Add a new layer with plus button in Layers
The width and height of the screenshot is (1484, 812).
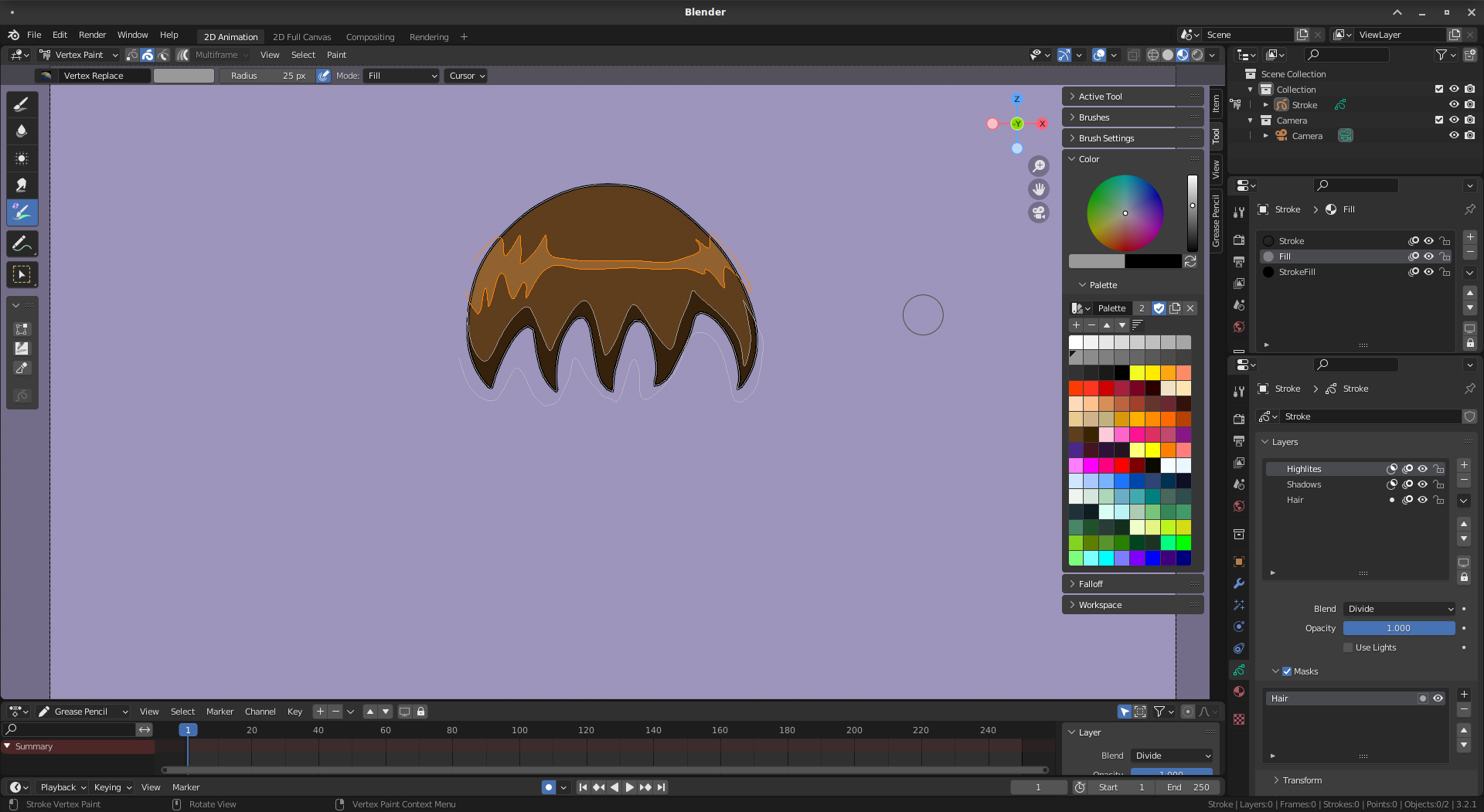click(1464, 465)
